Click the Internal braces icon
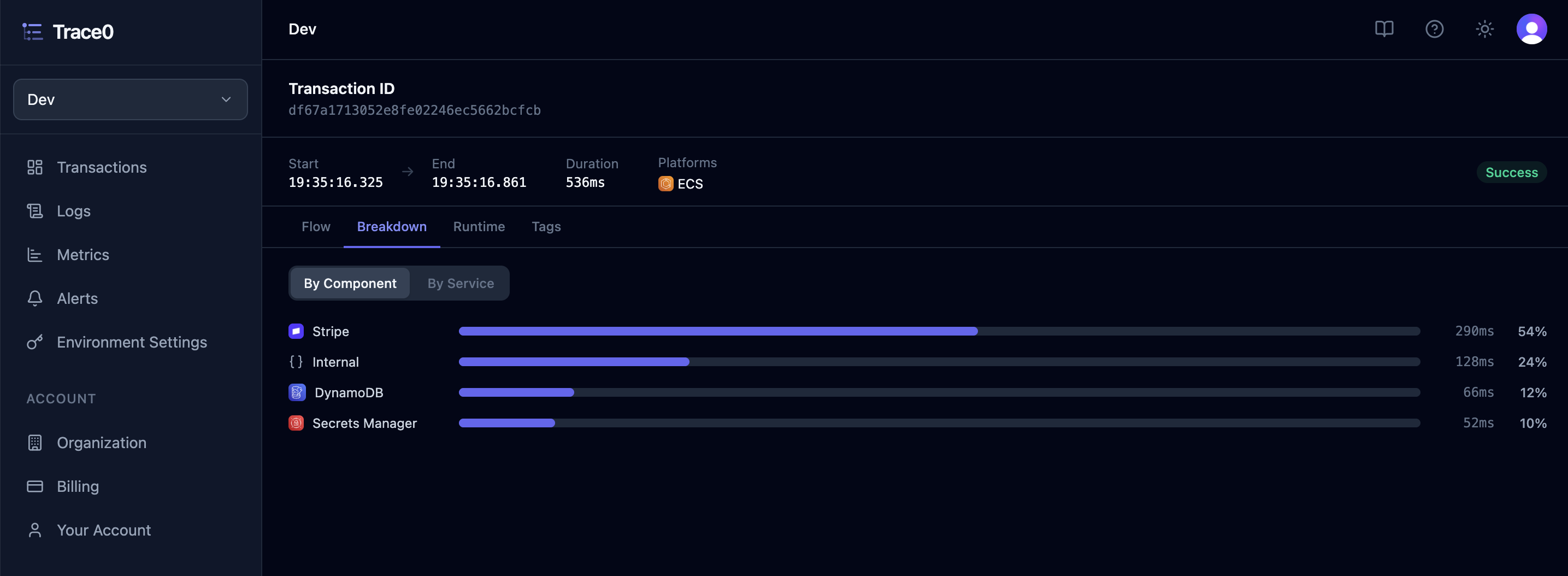Image resolution: width=1568 pixels, height=576 pixels. point(296,362)
